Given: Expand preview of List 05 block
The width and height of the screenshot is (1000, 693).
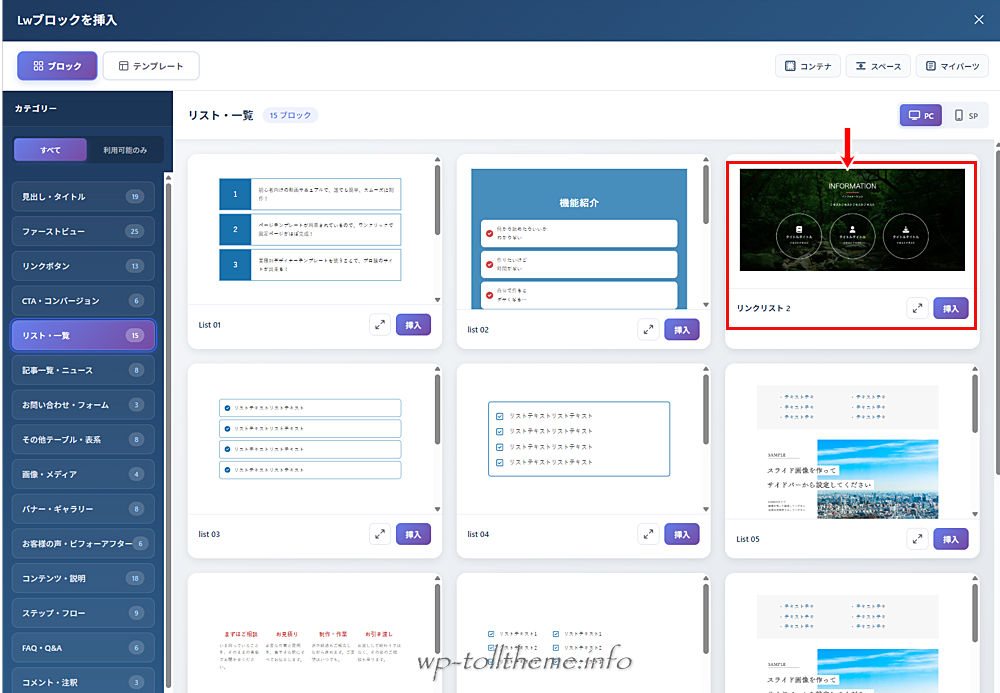Looking at the screenshot, I should [917, 539].
